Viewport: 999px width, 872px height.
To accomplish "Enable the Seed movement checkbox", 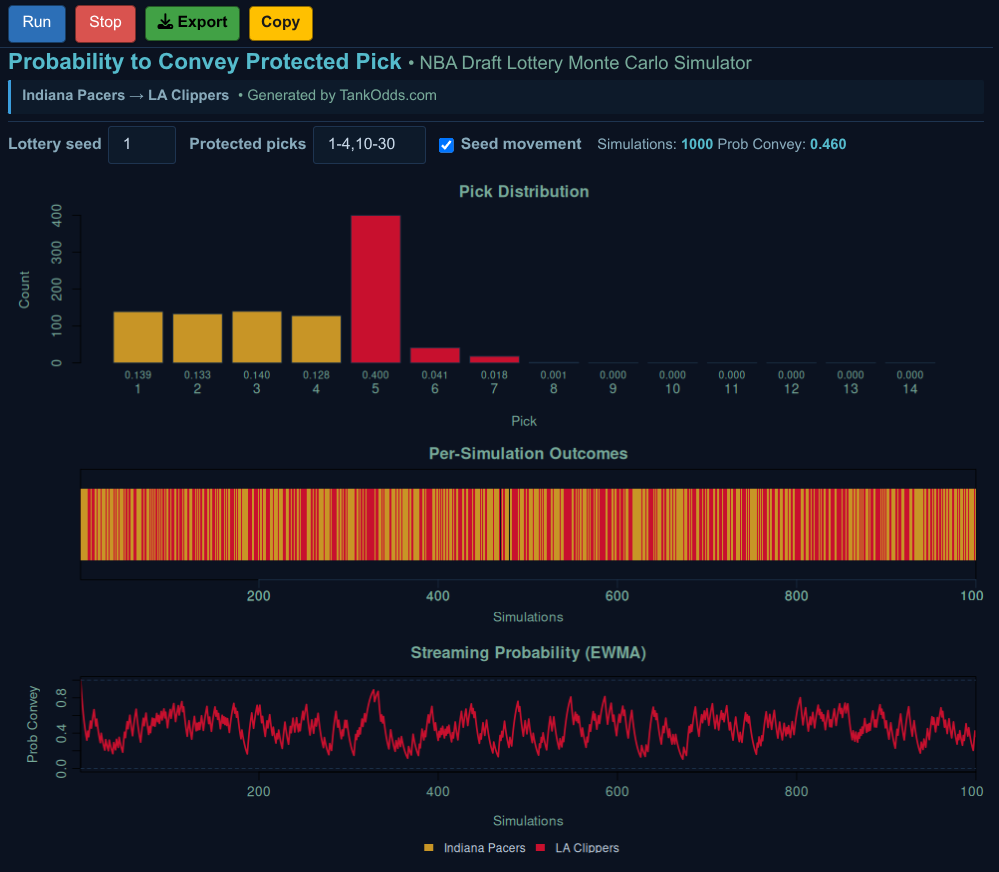I will tap(446, 144).
